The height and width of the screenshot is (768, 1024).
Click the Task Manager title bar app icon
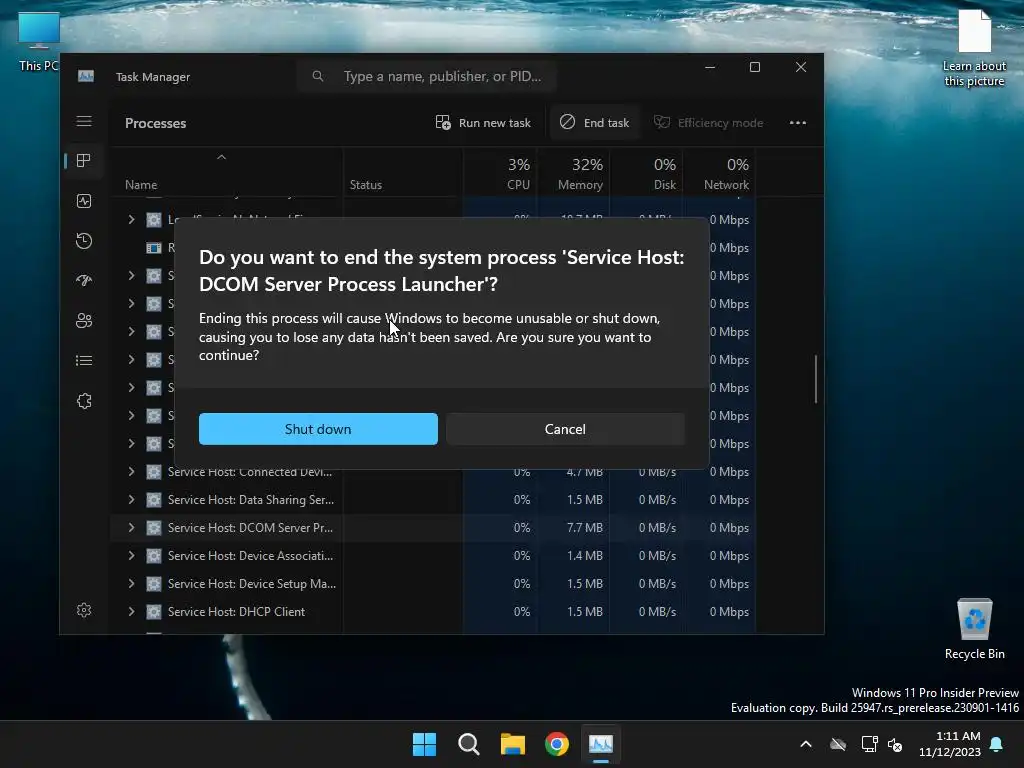point(86,76)
